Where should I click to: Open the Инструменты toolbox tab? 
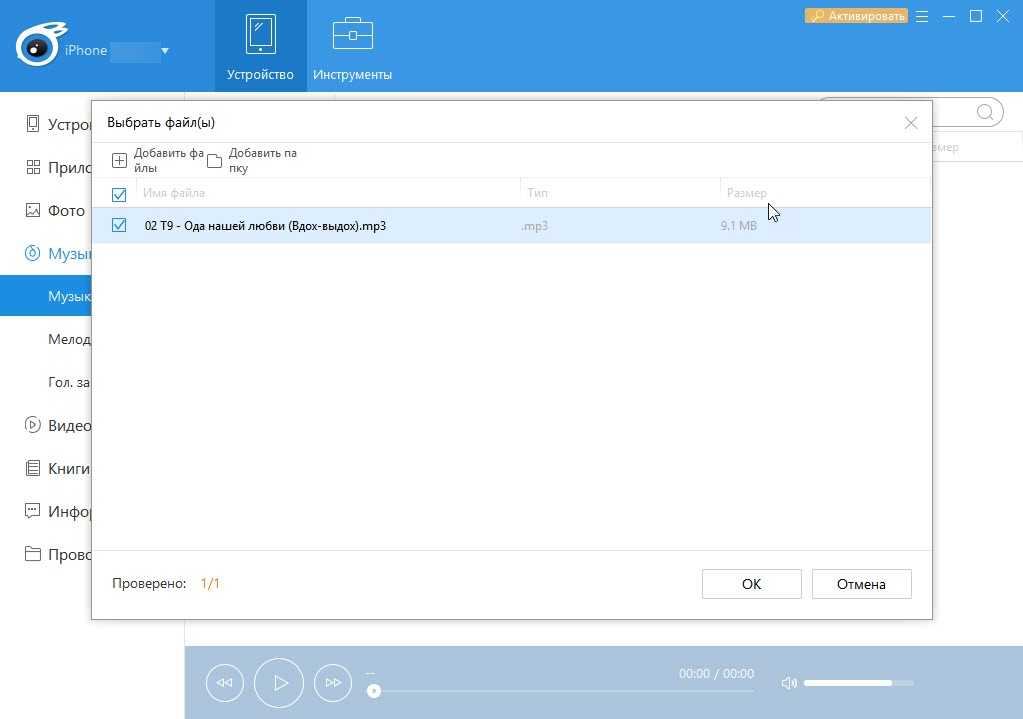coord(352,47)
